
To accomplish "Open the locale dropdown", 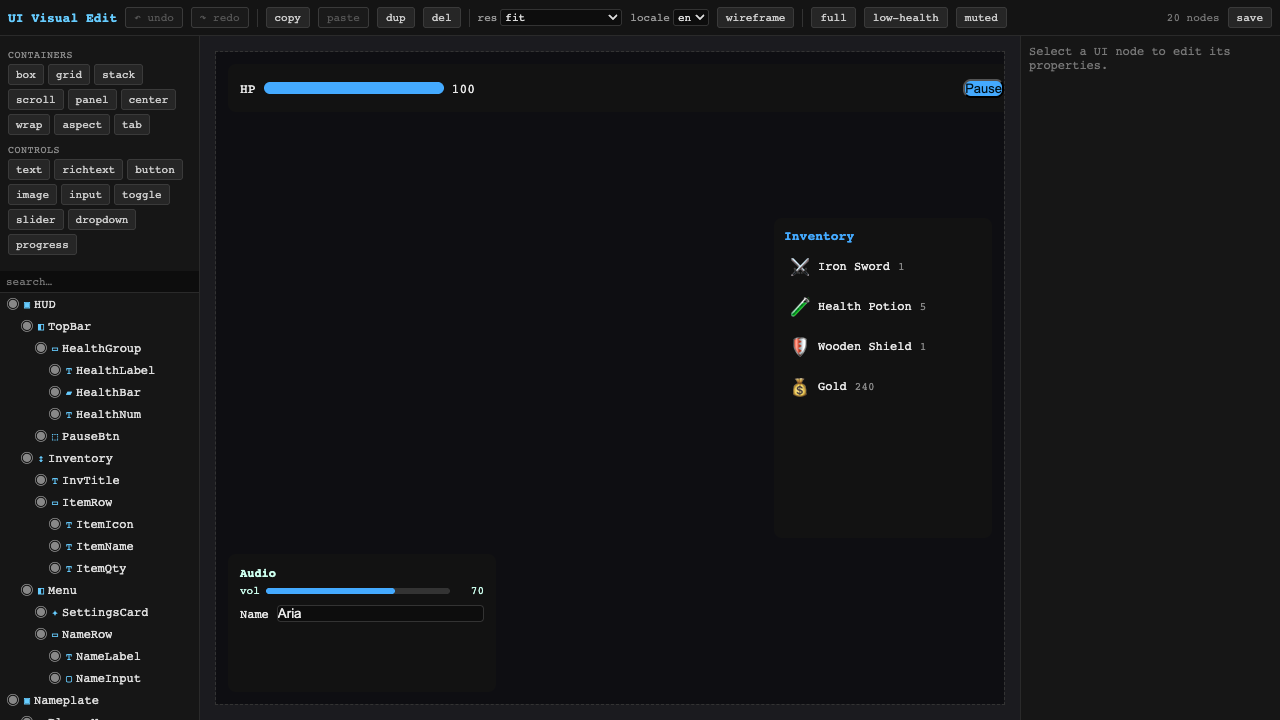I will (691, 18).
